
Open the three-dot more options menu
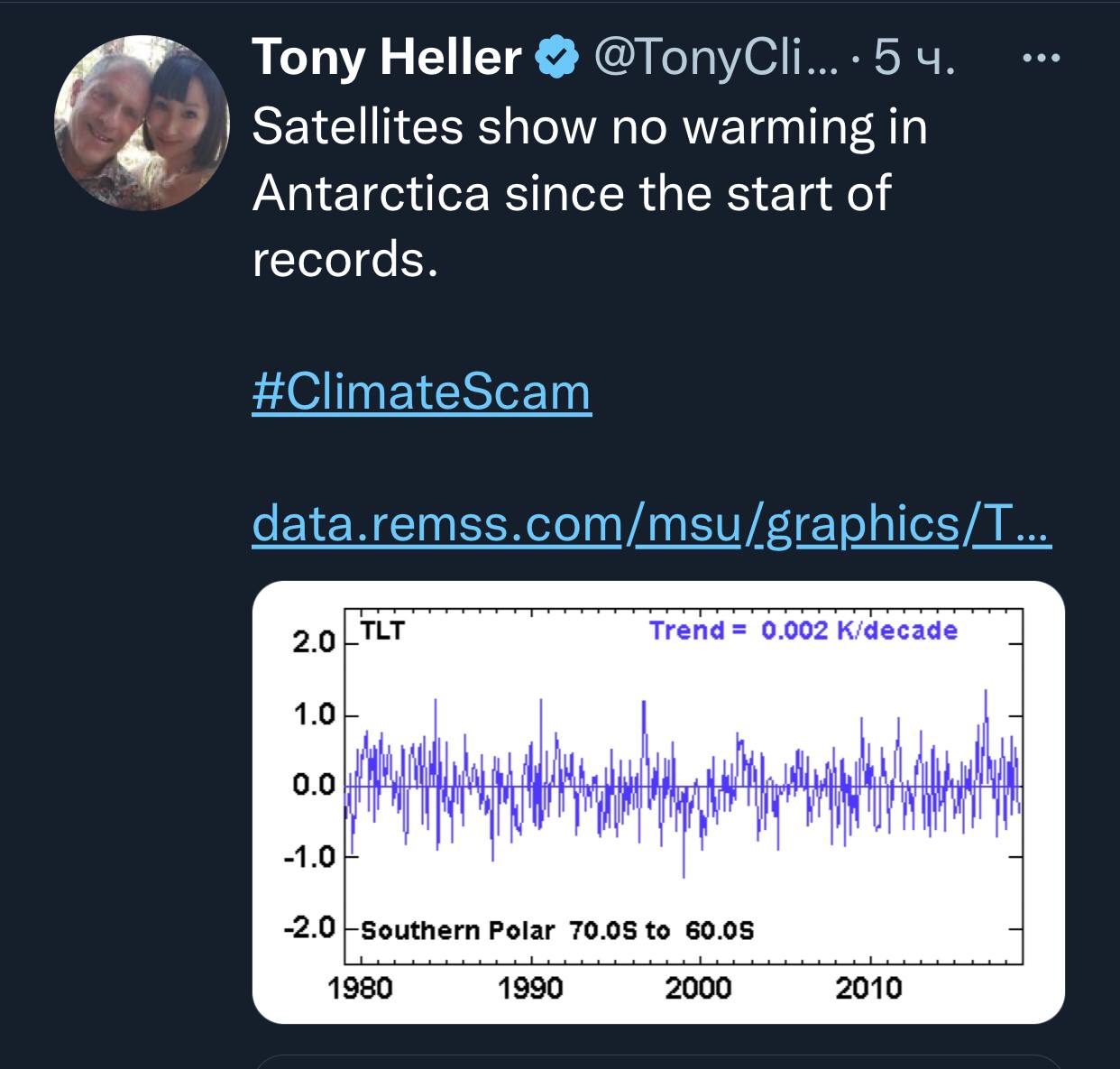coord(1044,60)
